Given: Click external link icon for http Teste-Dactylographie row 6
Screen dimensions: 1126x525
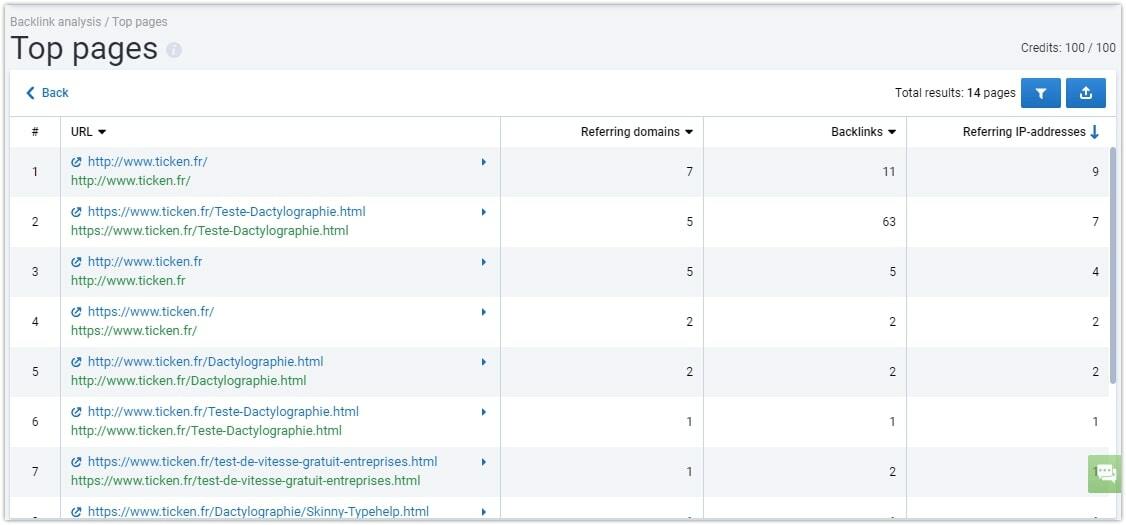Looking at the screenshot, I should click(77, 412).
